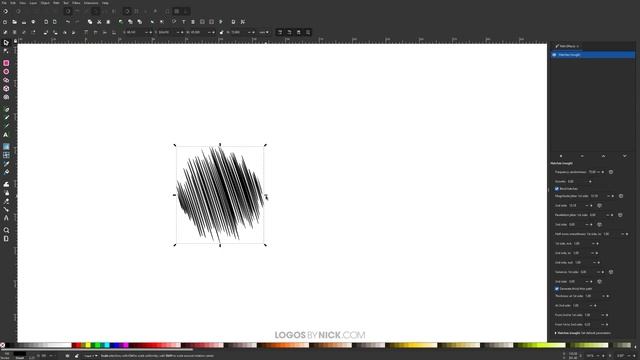Click the remove path effect button

point(582,156)
